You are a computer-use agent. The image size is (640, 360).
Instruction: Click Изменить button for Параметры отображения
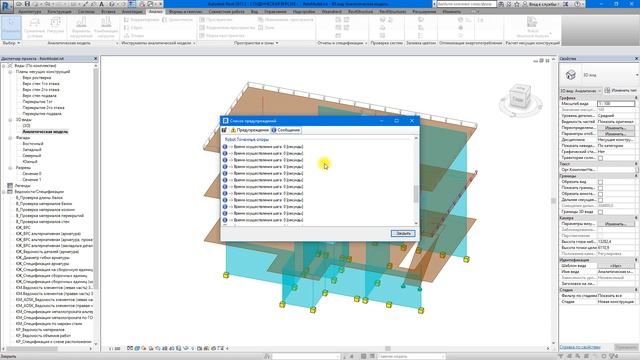tap(616, 134)
